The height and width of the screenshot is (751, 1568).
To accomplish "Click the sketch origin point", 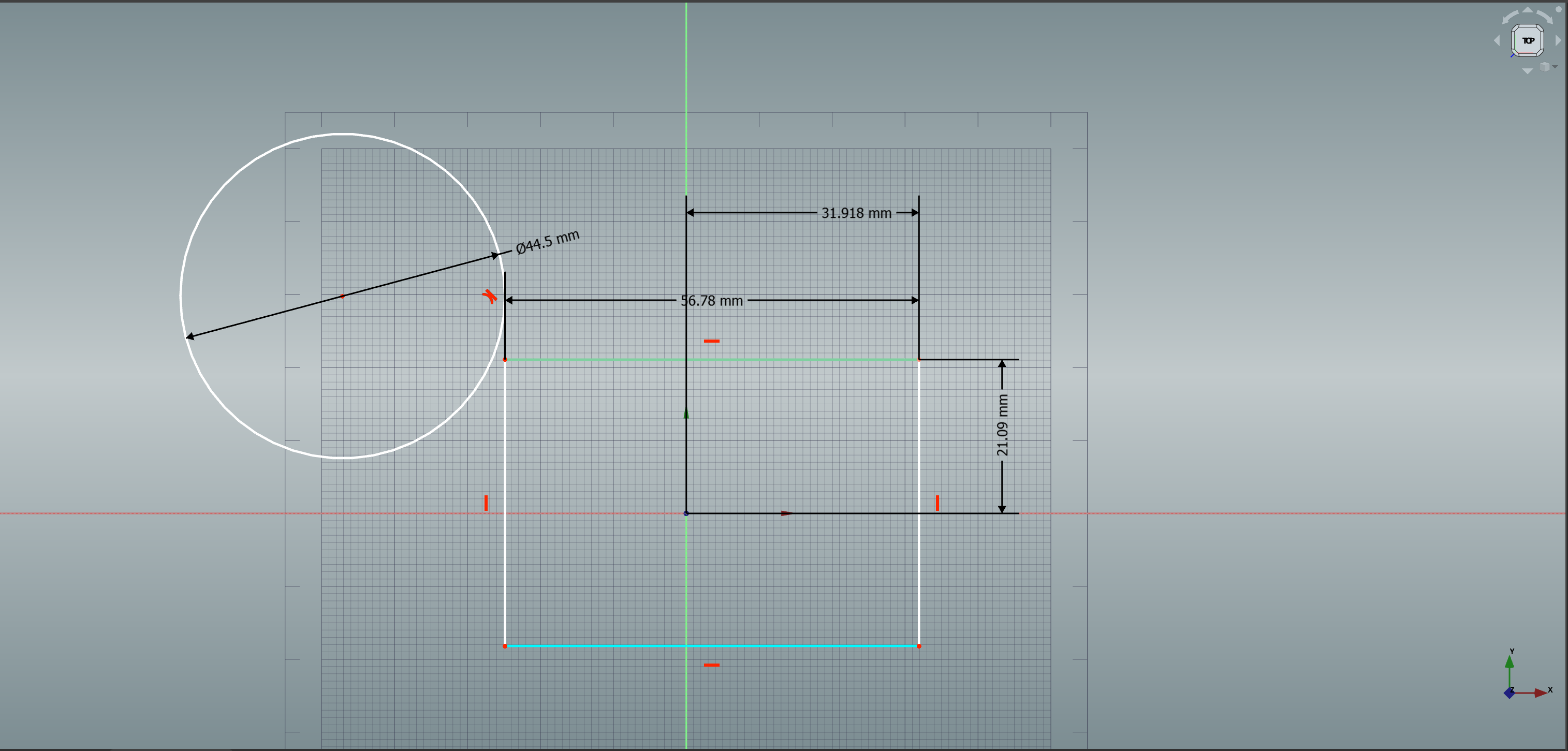I will pyautogui.click(x=686, y=513).
